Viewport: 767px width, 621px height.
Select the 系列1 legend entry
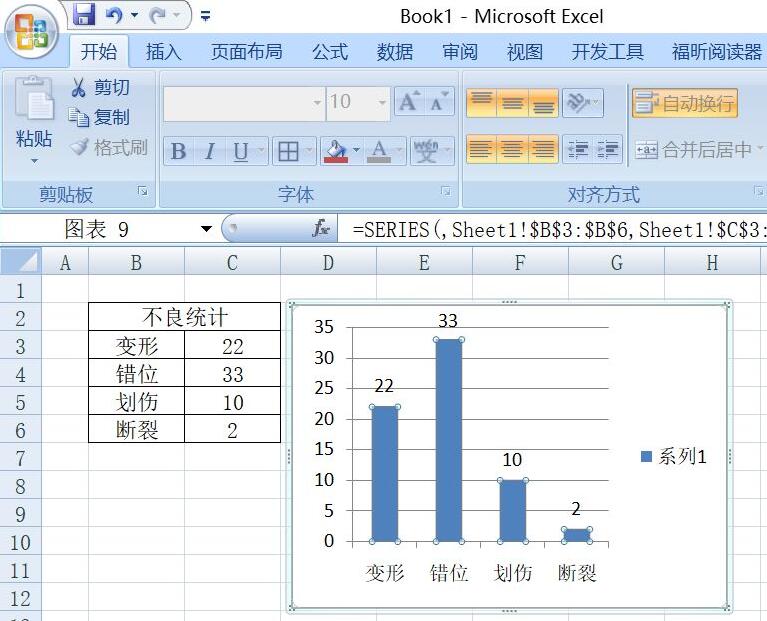[674, 457]
